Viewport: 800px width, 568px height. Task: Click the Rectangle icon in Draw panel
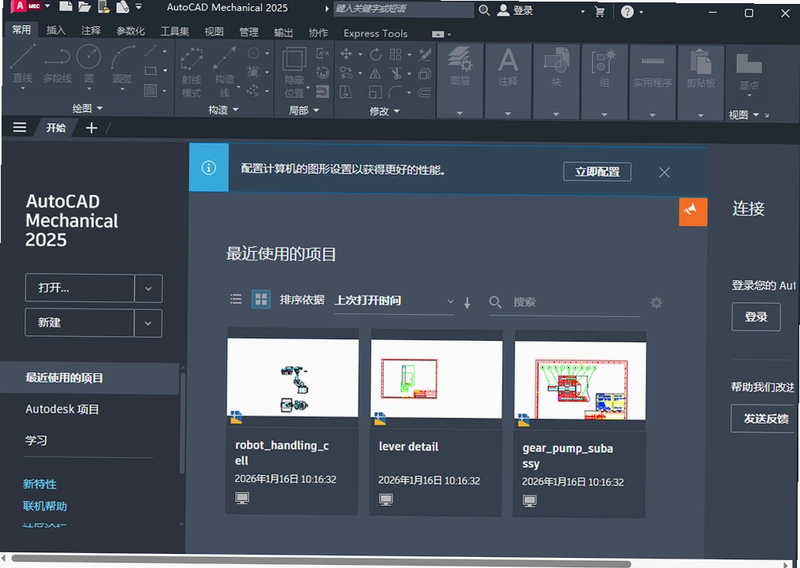click(x=150, y=70)
